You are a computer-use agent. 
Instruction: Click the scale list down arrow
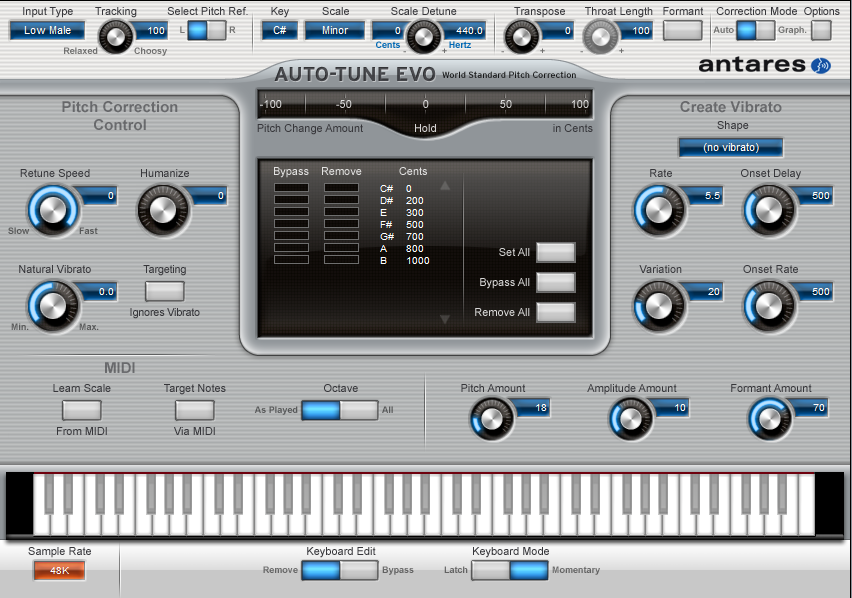tap(445, 319)
